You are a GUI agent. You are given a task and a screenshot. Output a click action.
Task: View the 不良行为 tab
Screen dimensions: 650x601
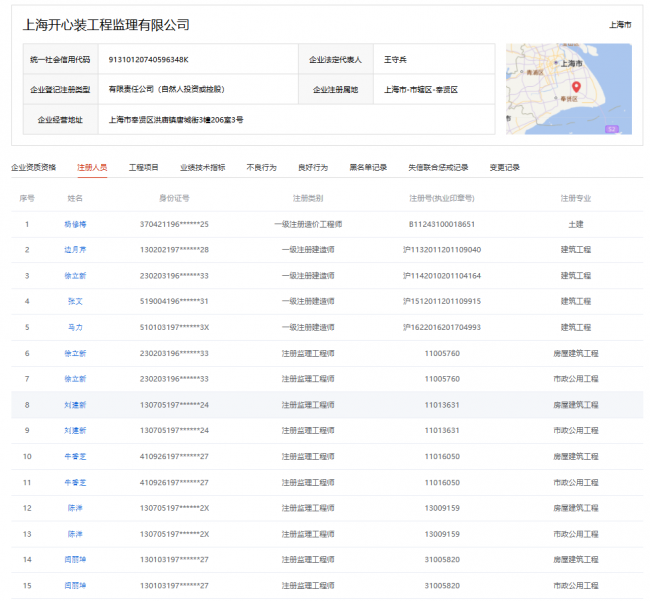tap(261, 167)
